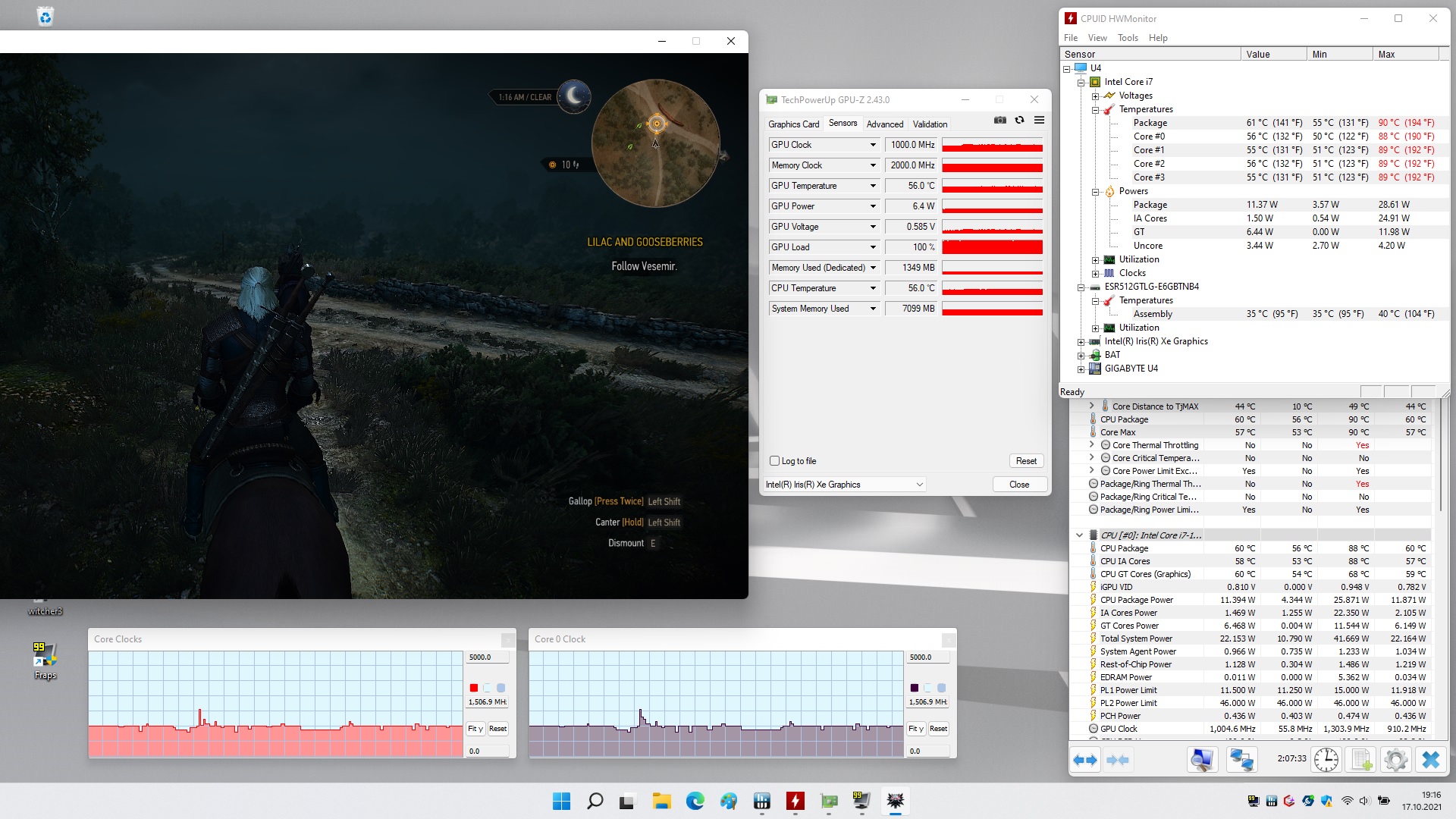1456x819 pixels.
Task: Enable the Log to file checkbox
Action: 775,461
